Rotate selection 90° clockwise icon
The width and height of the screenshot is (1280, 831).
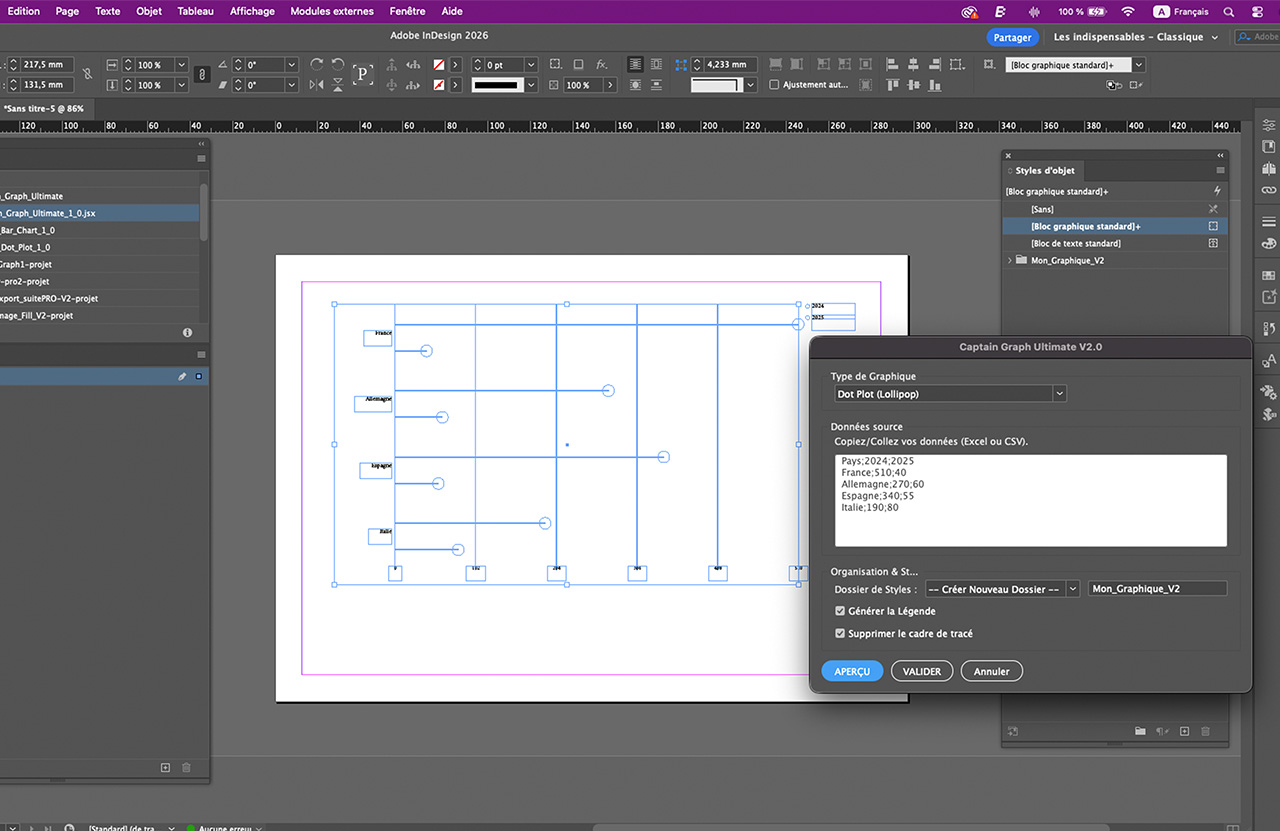pos(317,65)
